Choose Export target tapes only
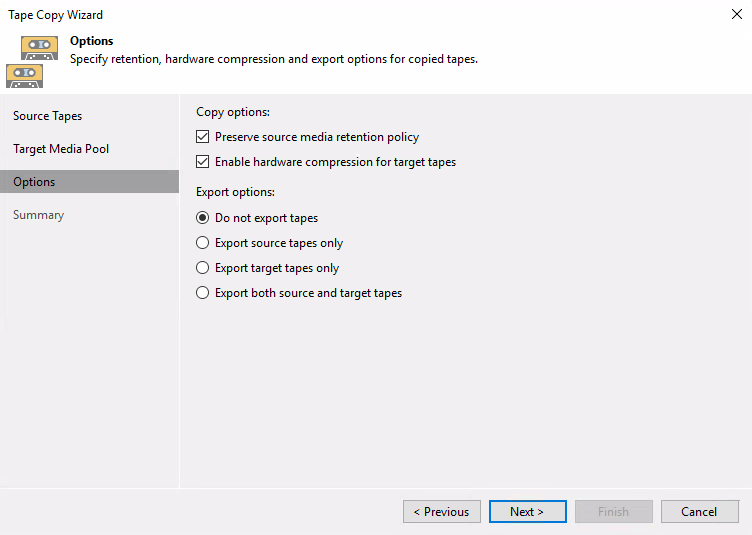 coord(202,268)
